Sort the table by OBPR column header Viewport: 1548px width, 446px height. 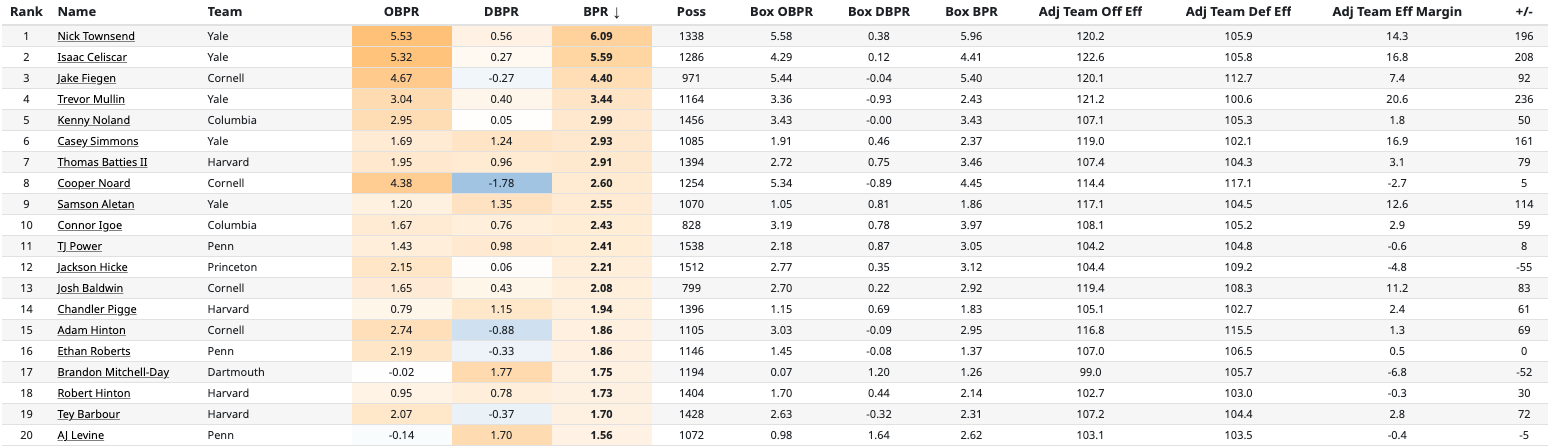click(401, 12)
